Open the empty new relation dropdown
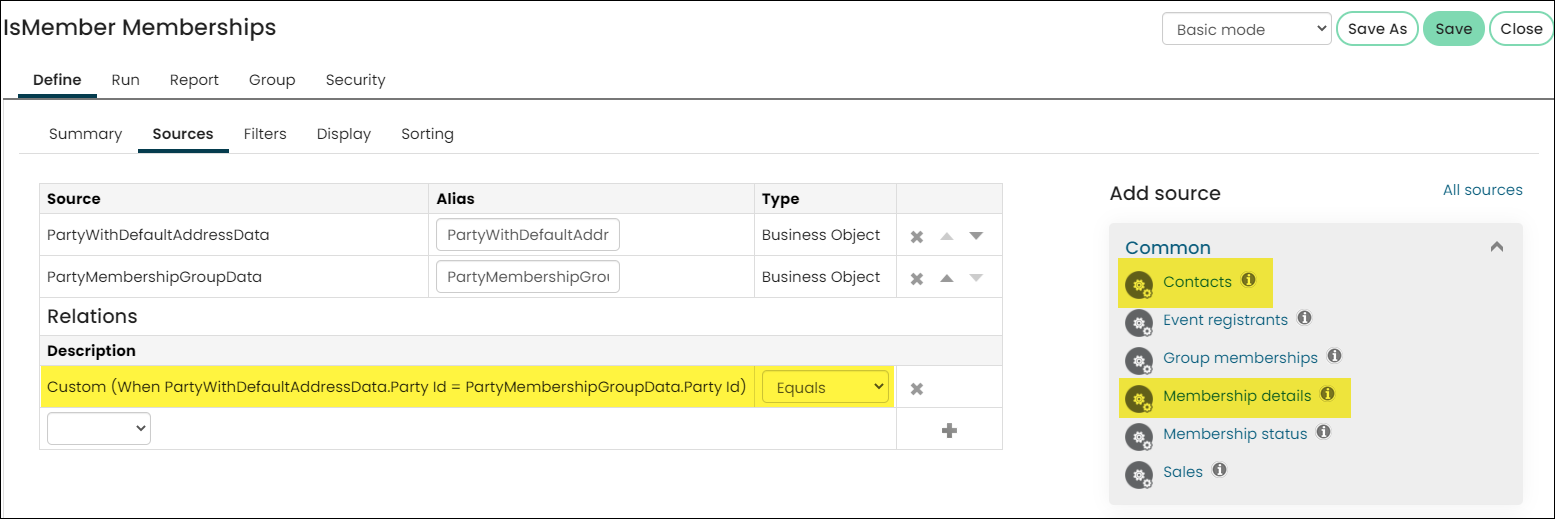Image resolution: width=1555 pixels, height=519 pixels. [x=99, y=429]
